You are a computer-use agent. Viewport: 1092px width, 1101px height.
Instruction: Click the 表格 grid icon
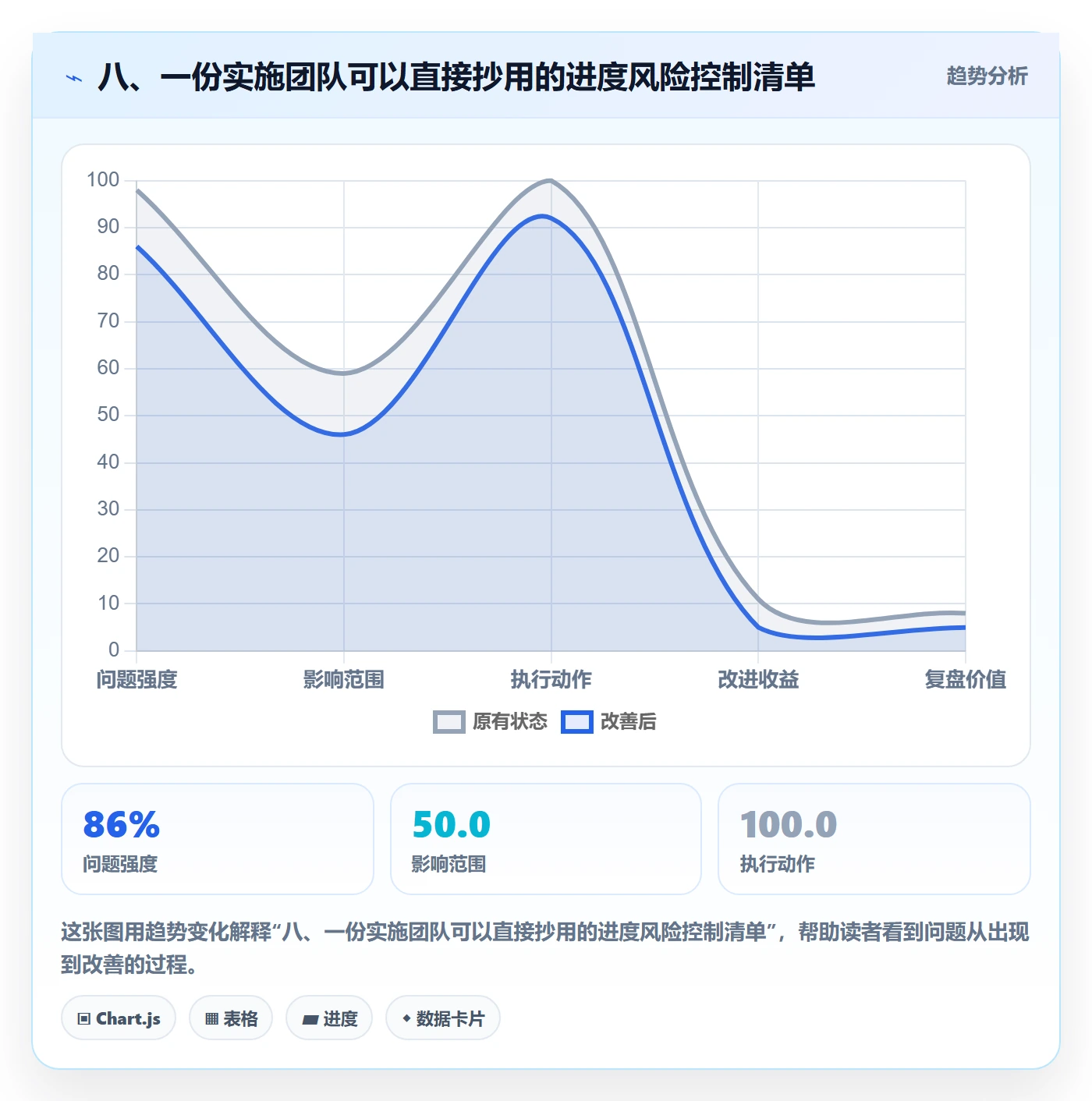click(x=211, y=1018)
